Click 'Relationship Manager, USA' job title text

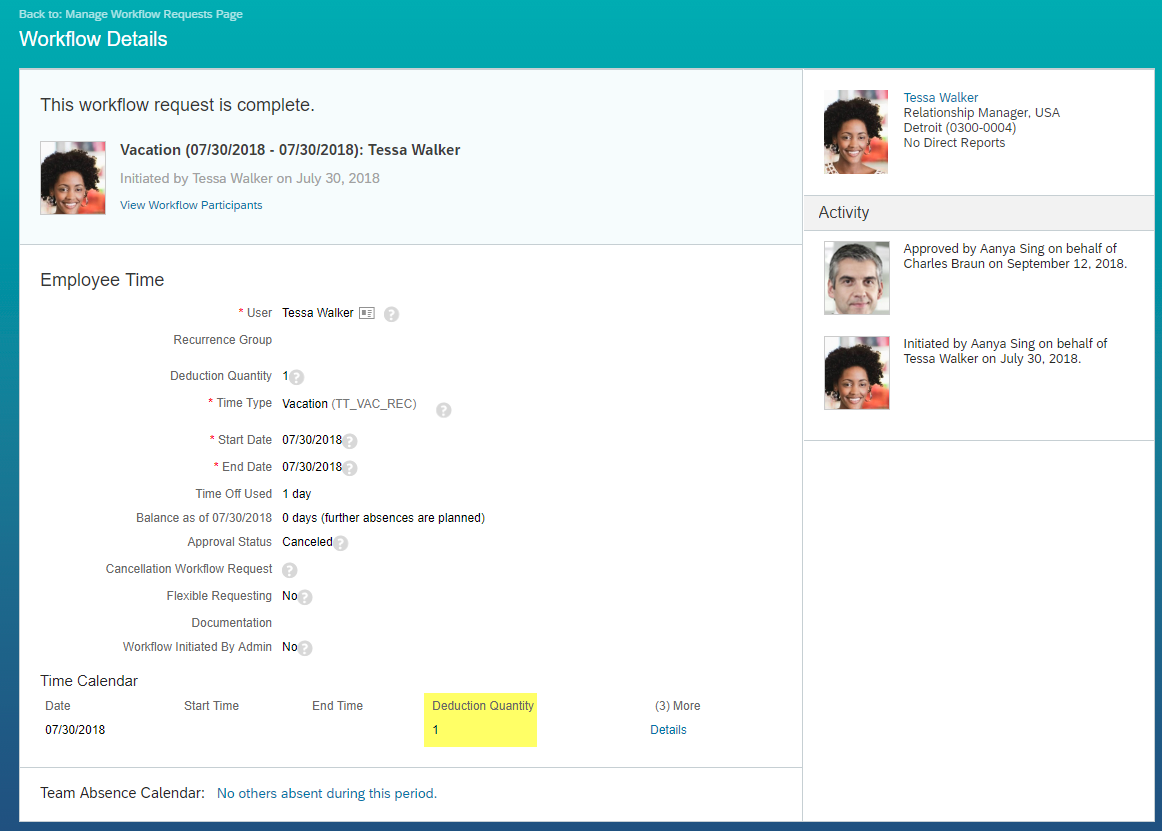tap(981, 113)
